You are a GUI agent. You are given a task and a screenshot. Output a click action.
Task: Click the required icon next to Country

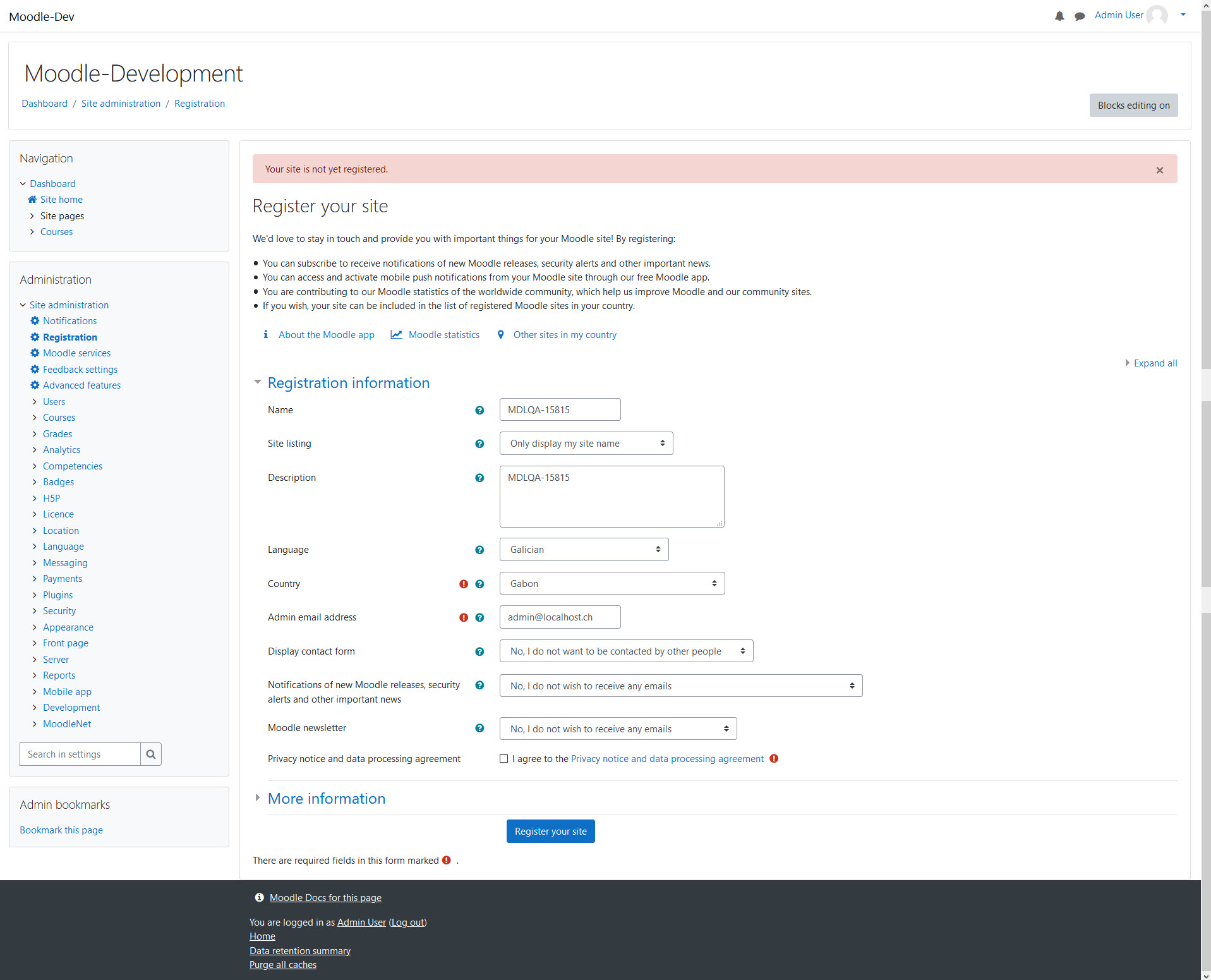coord(464,584)
